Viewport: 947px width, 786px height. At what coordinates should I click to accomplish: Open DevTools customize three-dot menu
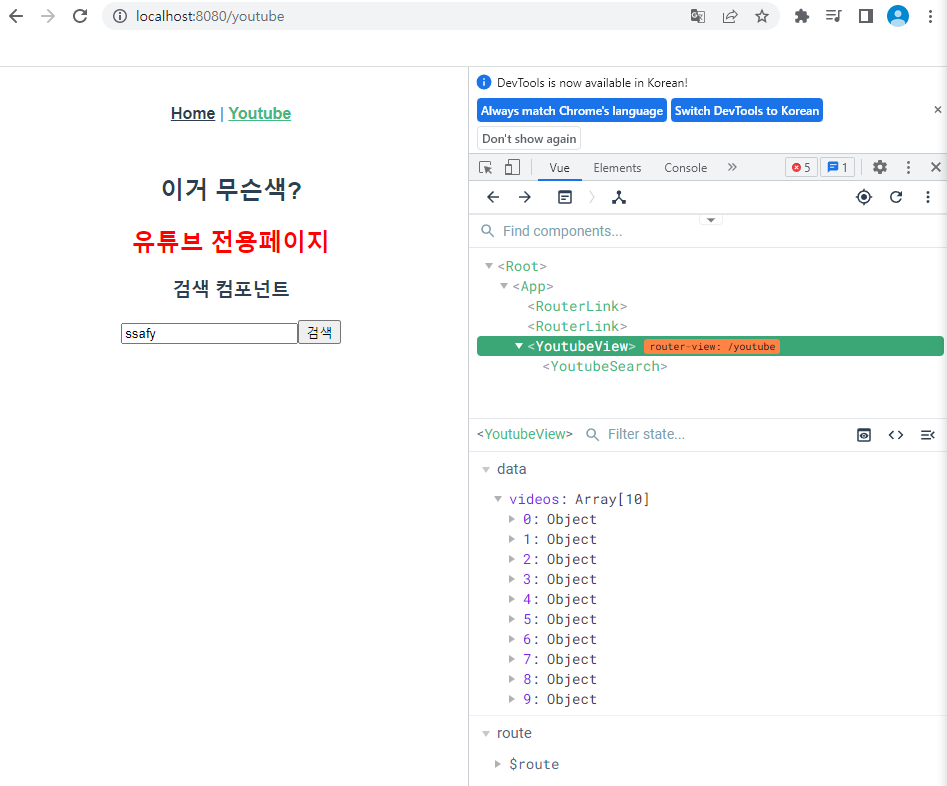point(908,167)
